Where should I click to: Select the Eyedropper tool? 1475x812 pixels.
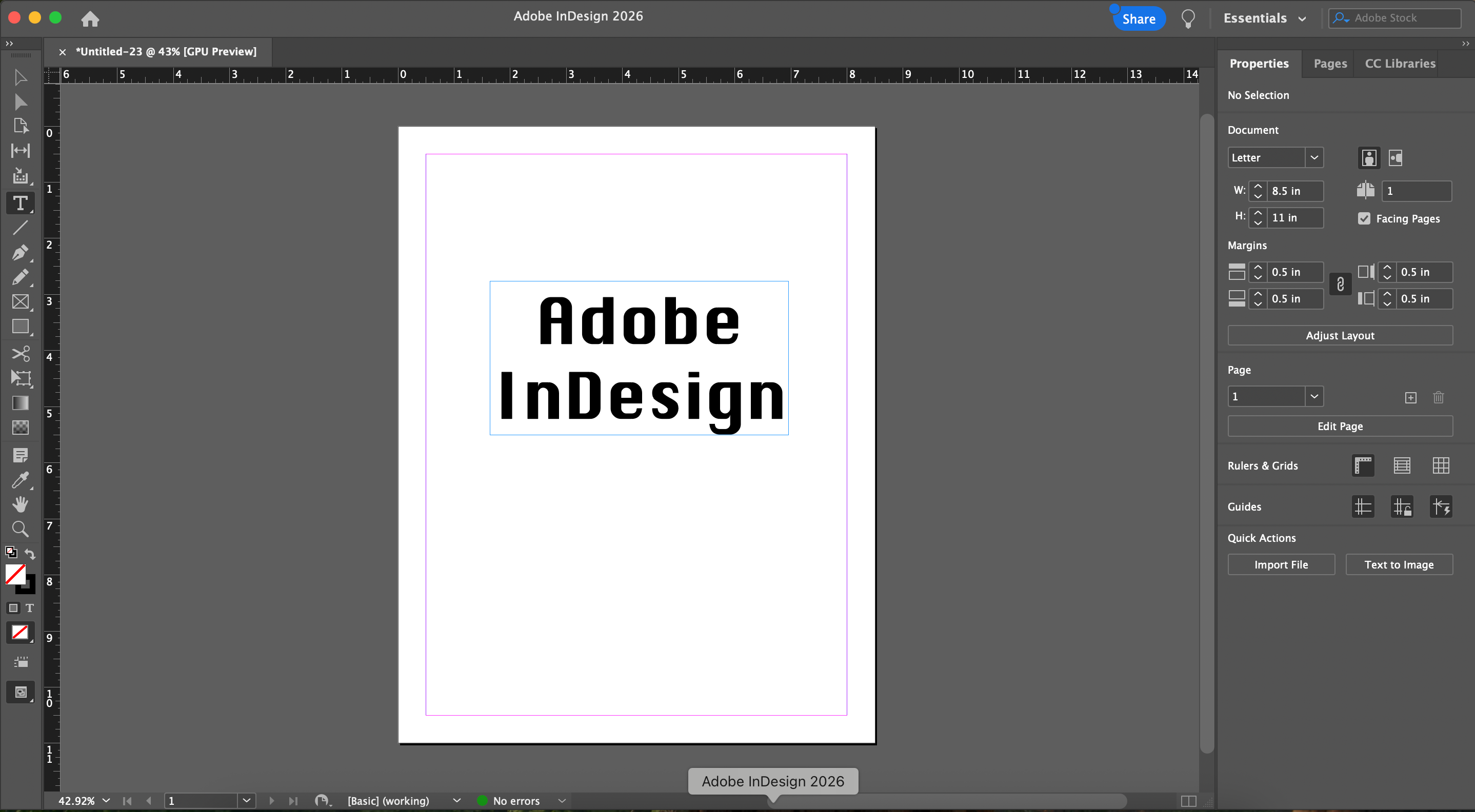click(x=20, y=480)
